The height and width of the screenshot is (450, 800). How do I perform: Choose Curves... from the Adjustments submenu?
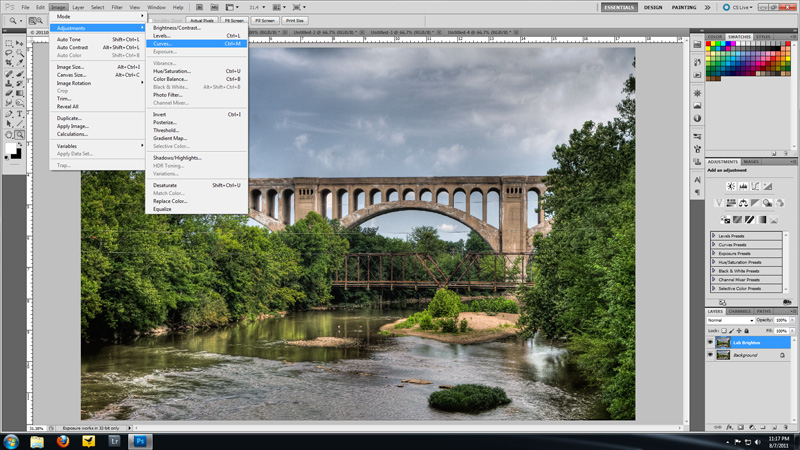(x=163, y=44)
